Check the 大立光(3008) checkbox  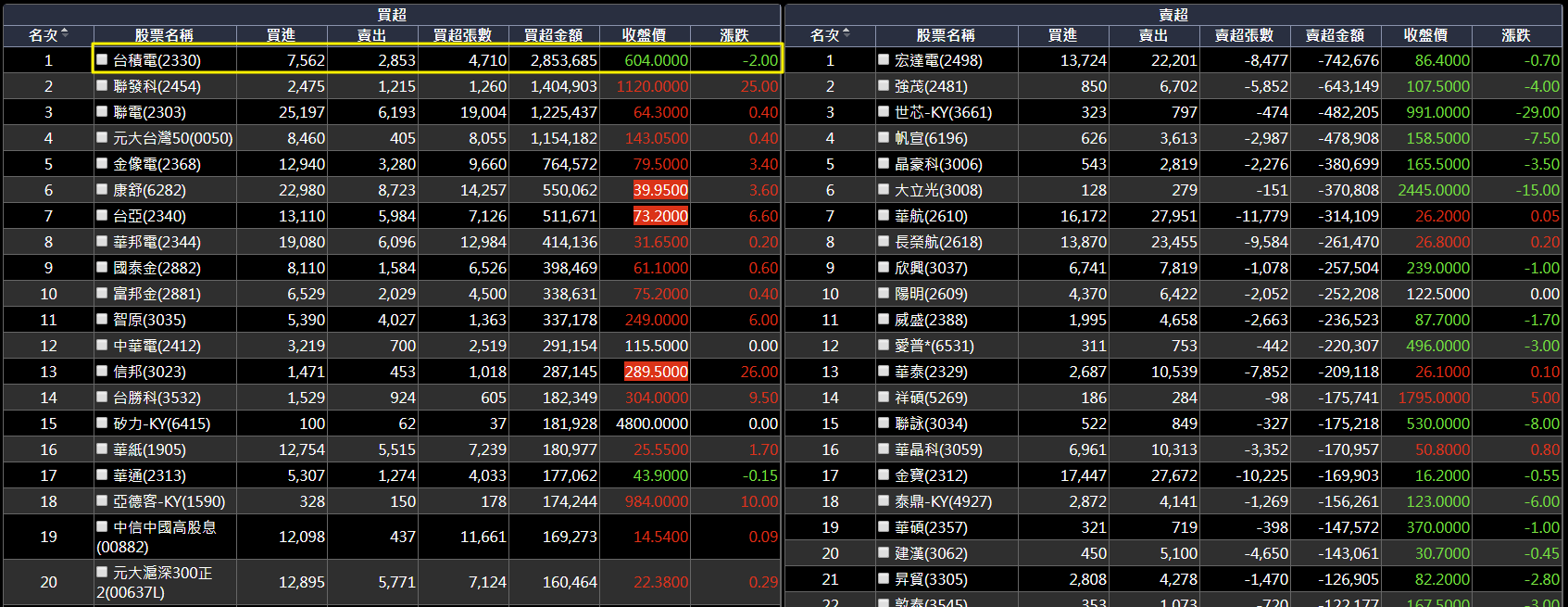coord(884,189)
